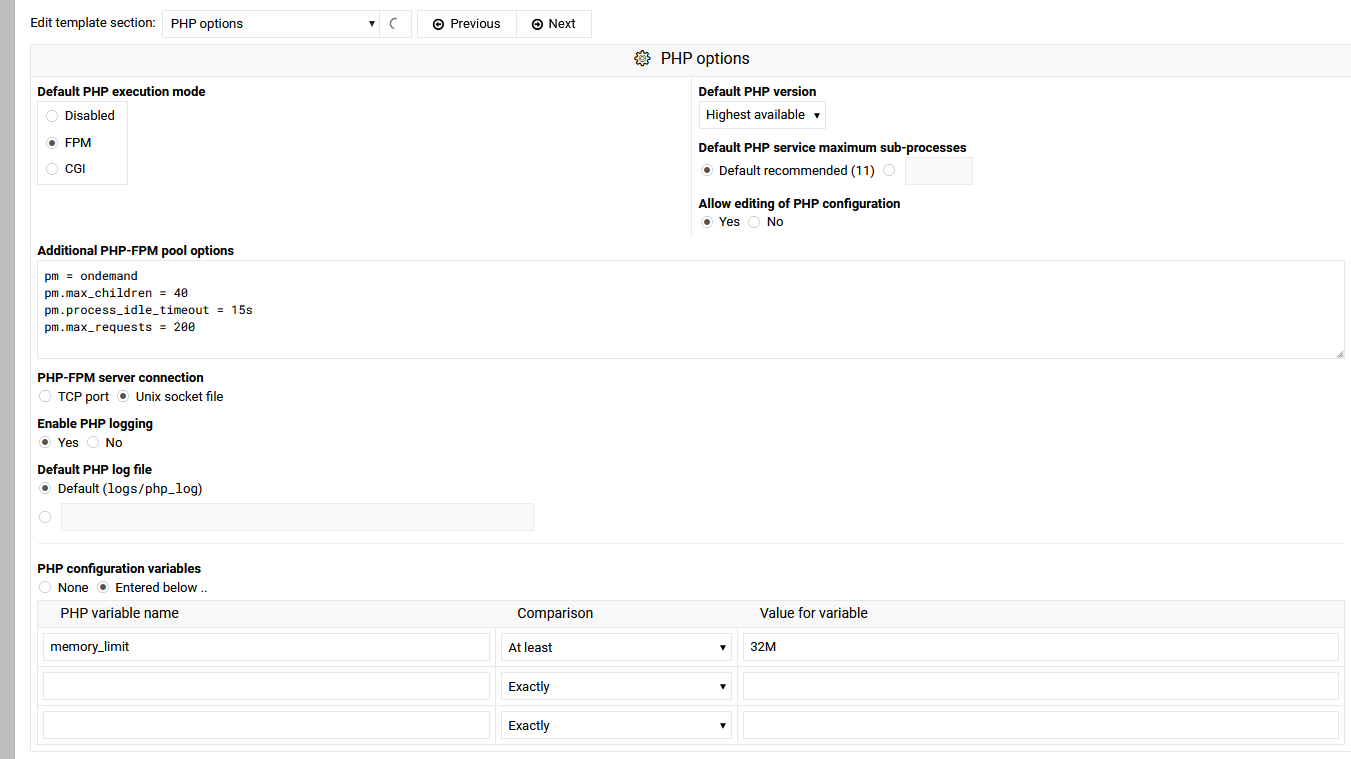Select TCP port server connection
This screenshot has height=759, width=1351.
click(45, 397)
